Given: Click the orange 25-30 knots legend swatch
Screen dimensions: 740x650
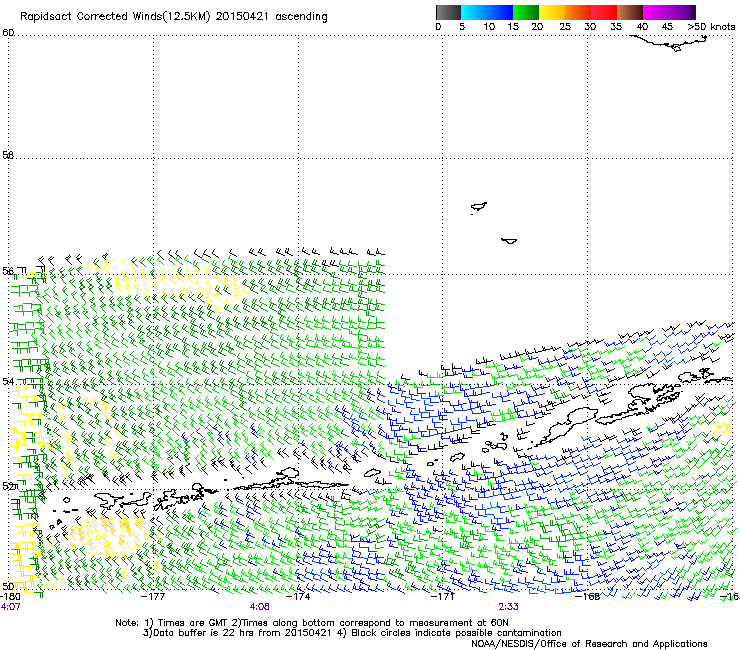Looking at the screenshot, I should pos(578,12).
